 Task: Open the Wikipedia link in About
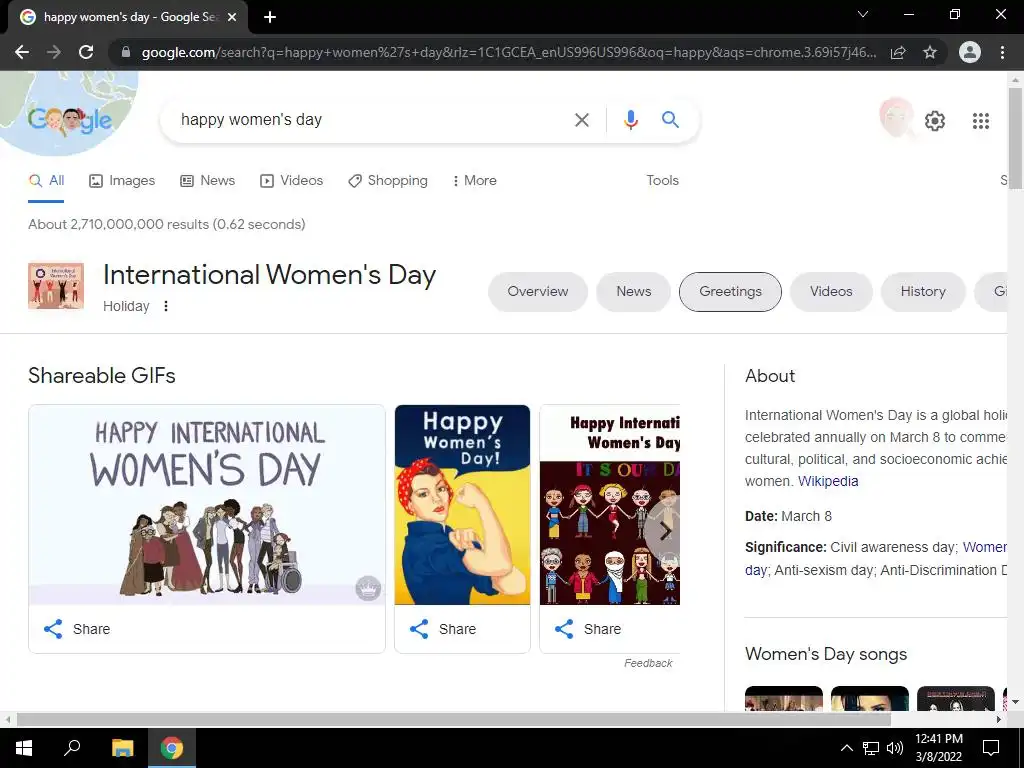pos(828,481)
